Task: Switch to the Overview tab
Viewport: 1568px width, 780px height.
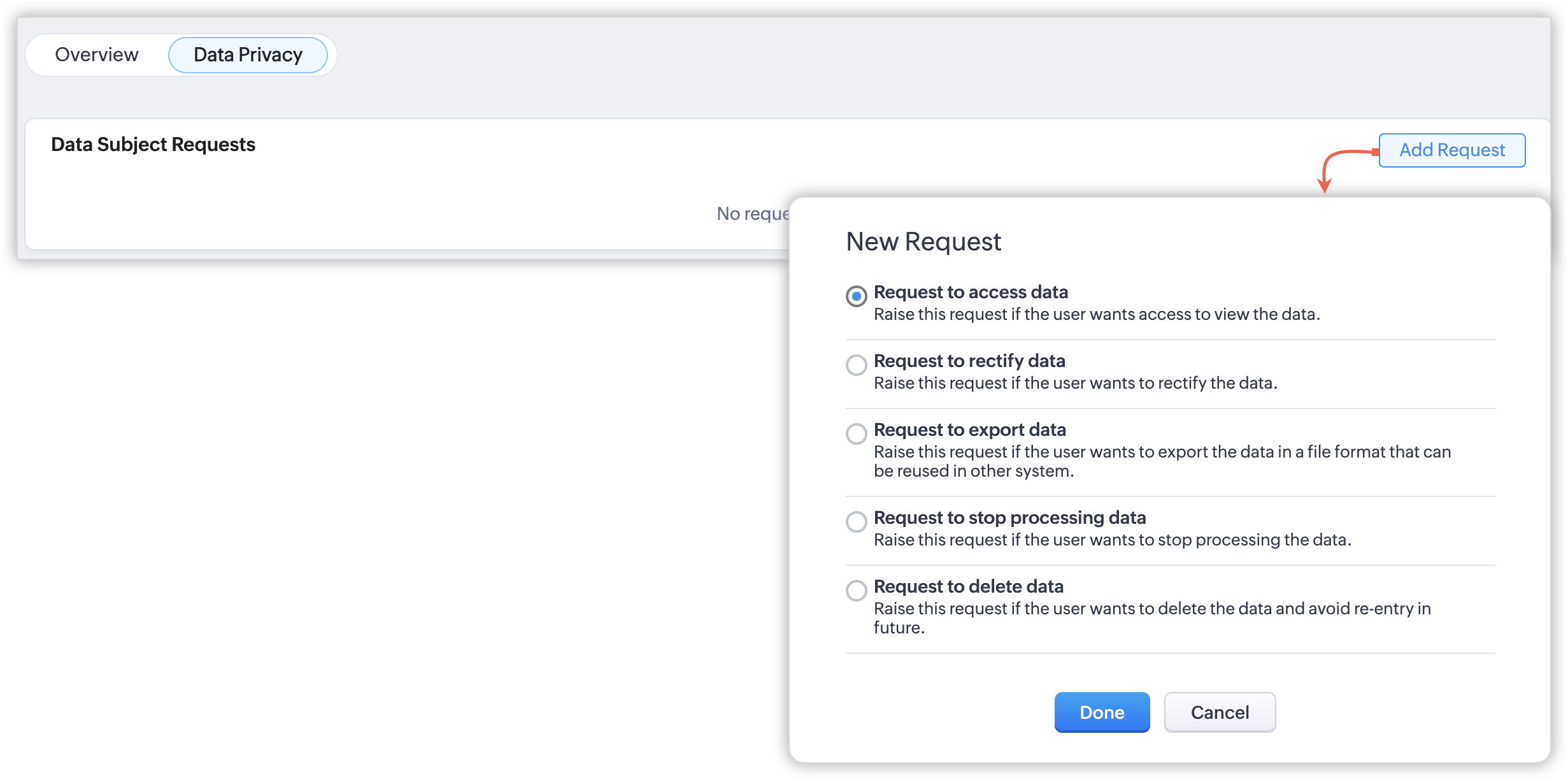Action: tap(97, 55)
